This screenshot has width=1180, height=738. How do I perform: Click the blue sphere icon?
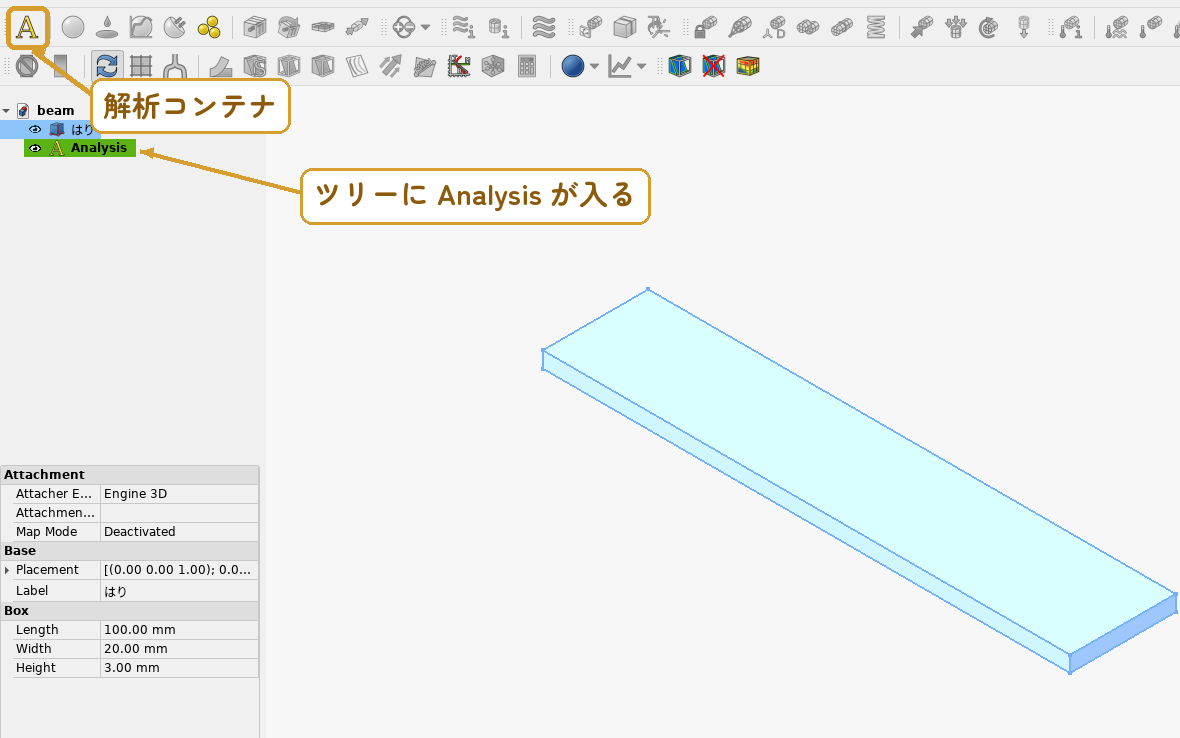573,66
